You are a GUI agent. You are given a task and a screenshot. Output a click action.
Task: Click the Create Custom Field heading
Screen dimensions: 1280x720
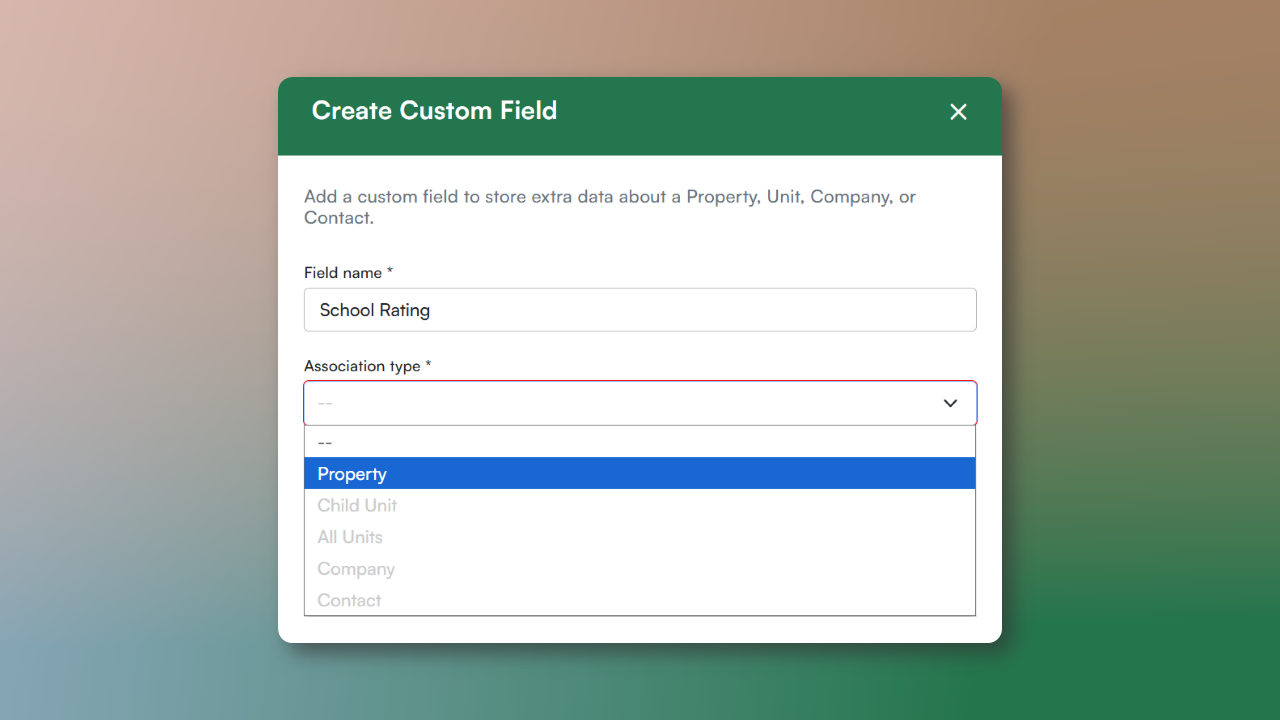tap(434, 111)
